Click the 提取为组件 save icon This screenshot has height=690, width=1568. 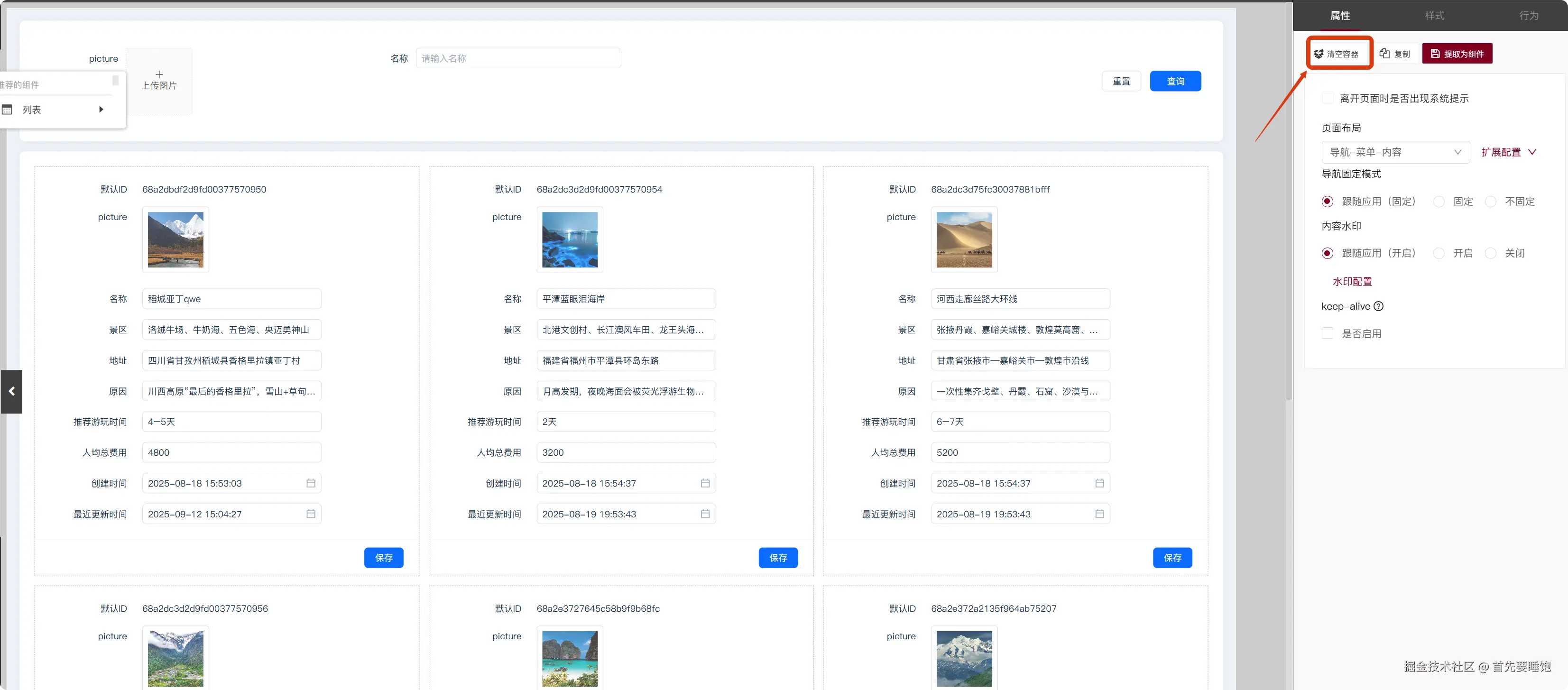[x=1435, y=54]
